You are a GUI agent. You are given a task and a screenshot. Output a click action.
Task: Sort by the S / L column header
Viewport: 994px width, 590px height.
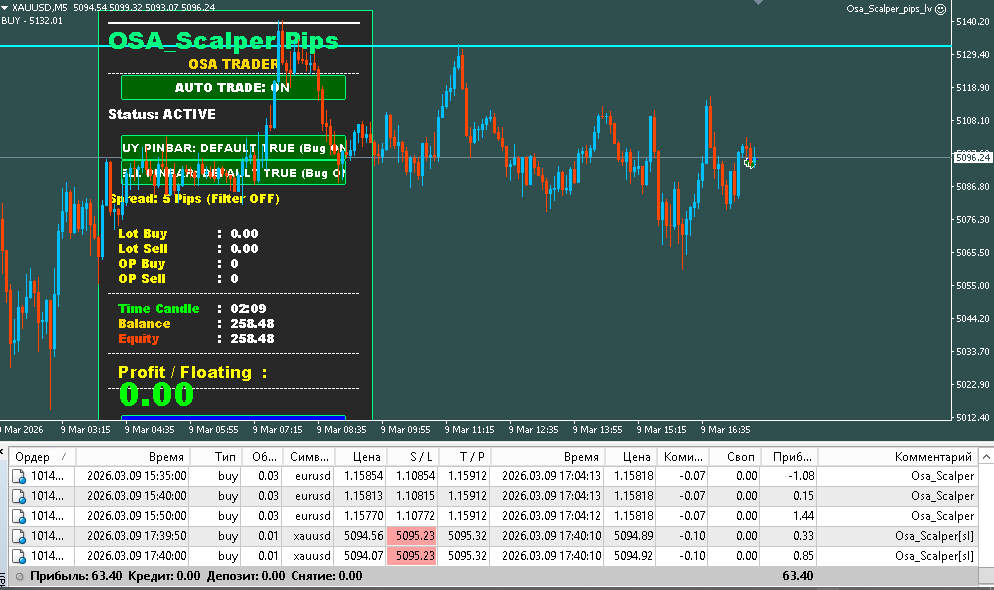coord(411,457)
